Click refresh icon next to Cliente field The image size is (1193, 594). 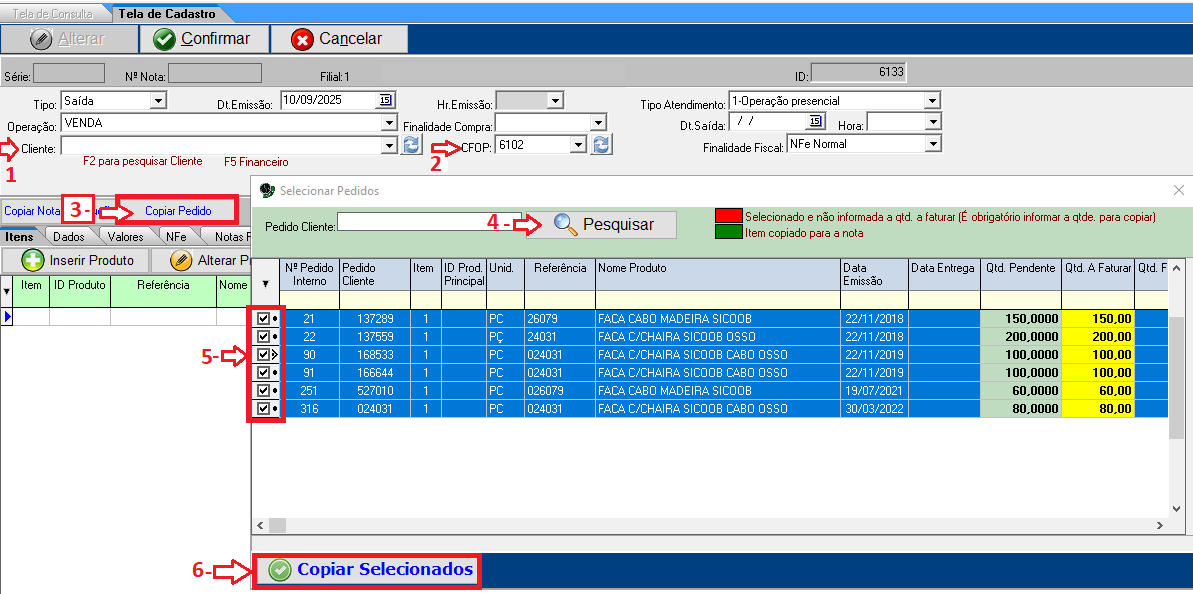pyautogui.click(x=412, y=145)
